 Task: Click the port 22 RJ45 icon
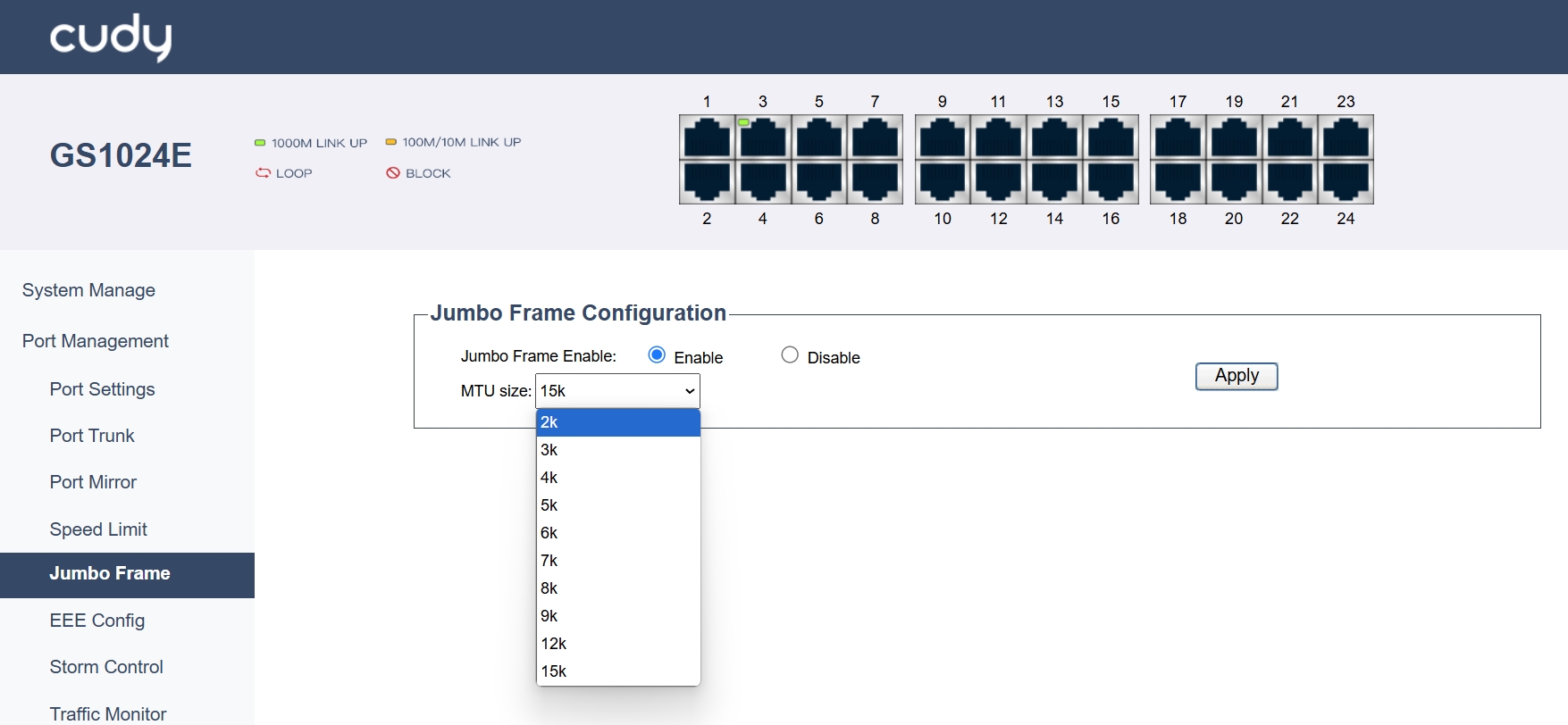tap(1290, 181)
